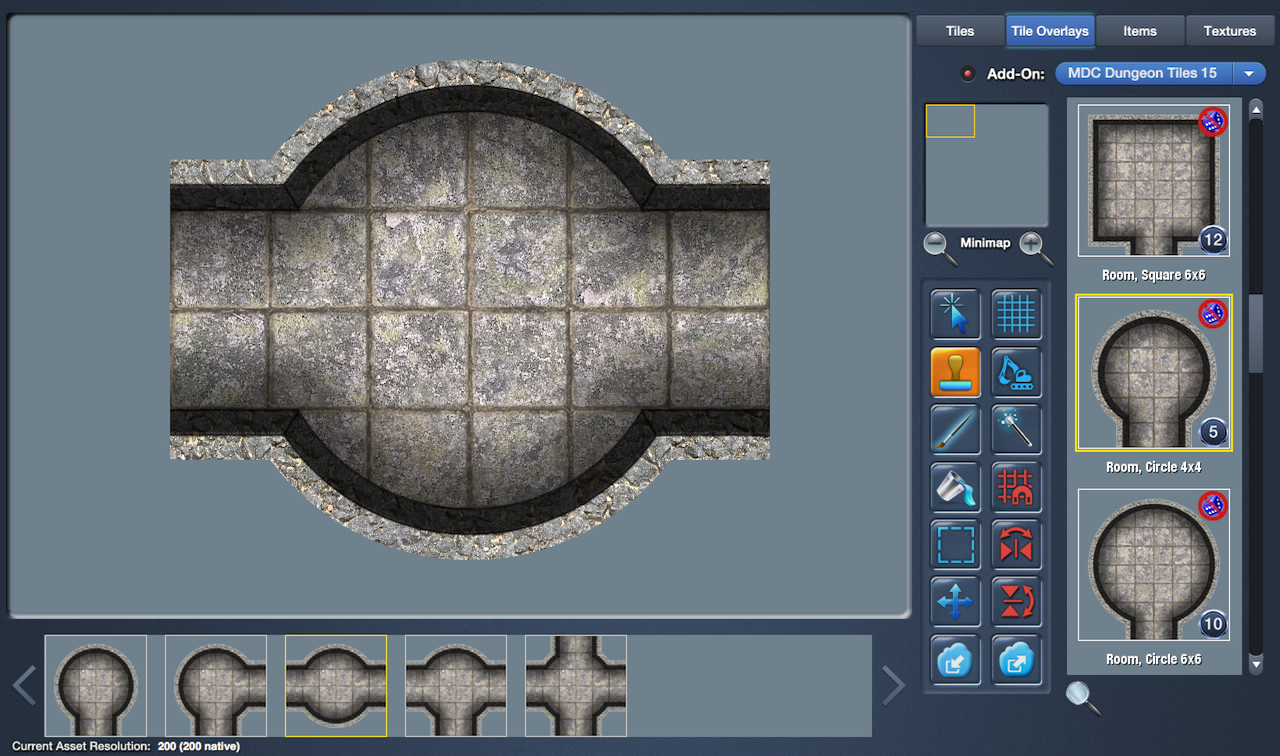1280x756 pixels.
Task: Activate the magic wand tool
Action: 1016,430
